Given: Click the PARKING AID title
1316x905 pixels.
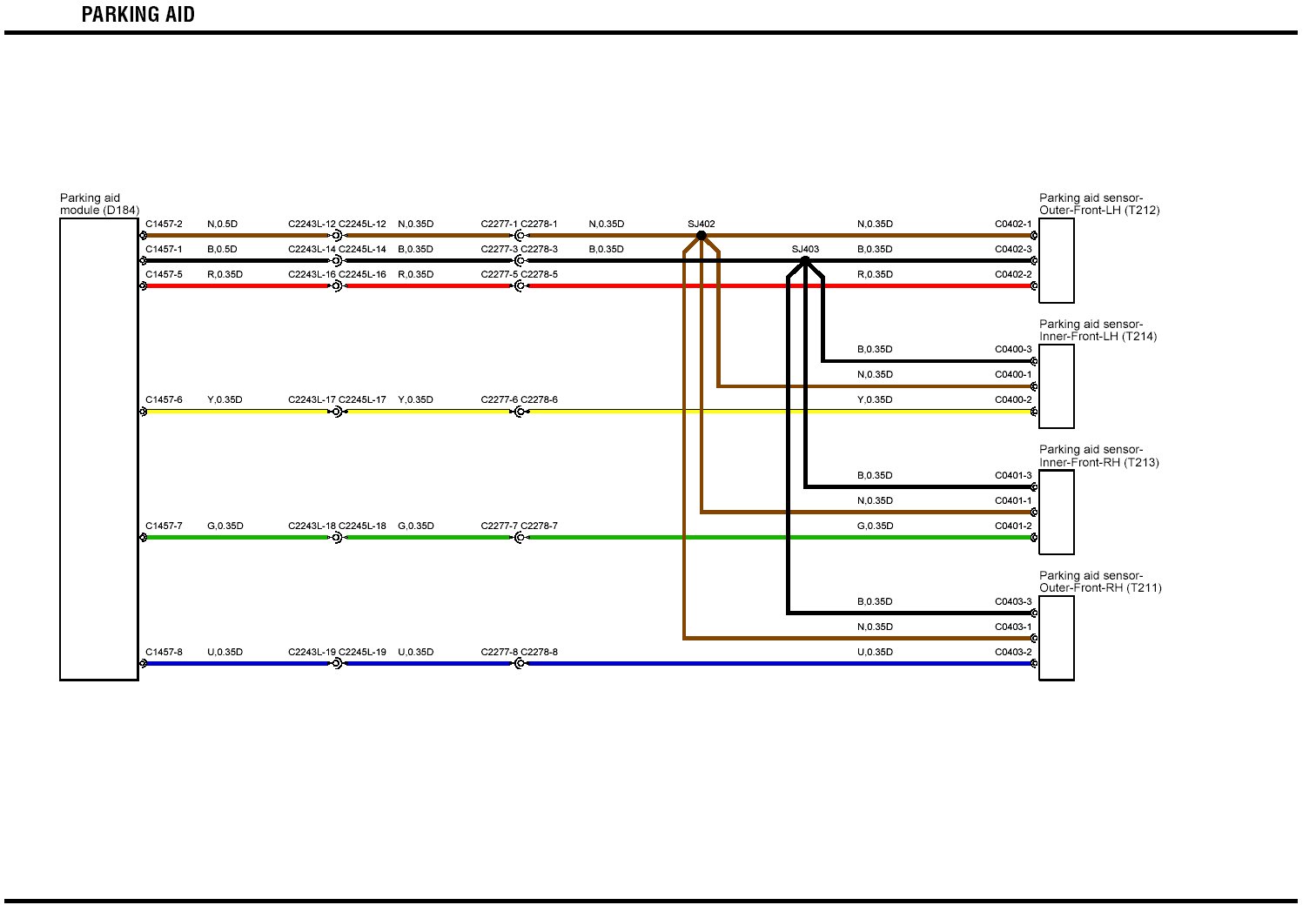Looking at the screenshot, I should (138, 15).
